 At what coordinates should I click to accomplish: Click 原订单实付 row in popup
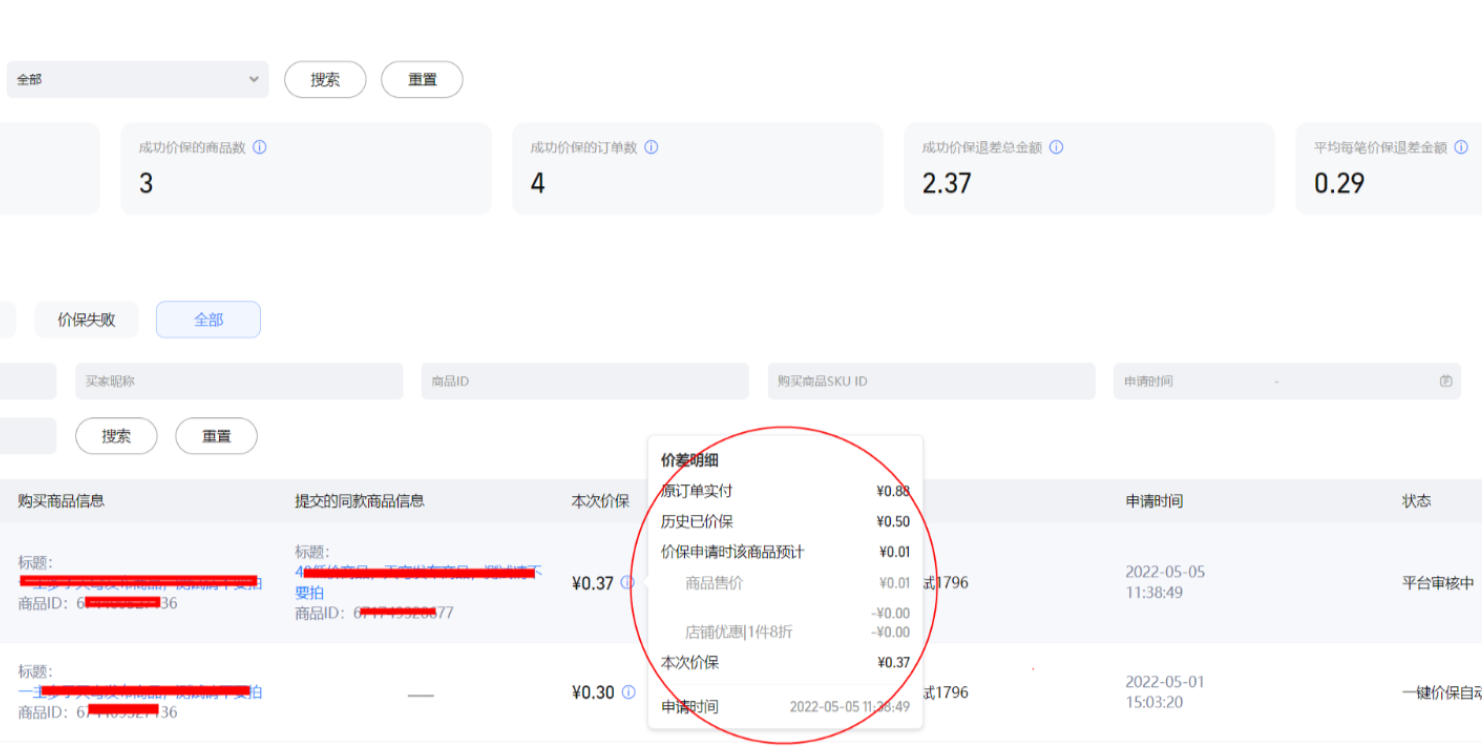pos(785,491)
